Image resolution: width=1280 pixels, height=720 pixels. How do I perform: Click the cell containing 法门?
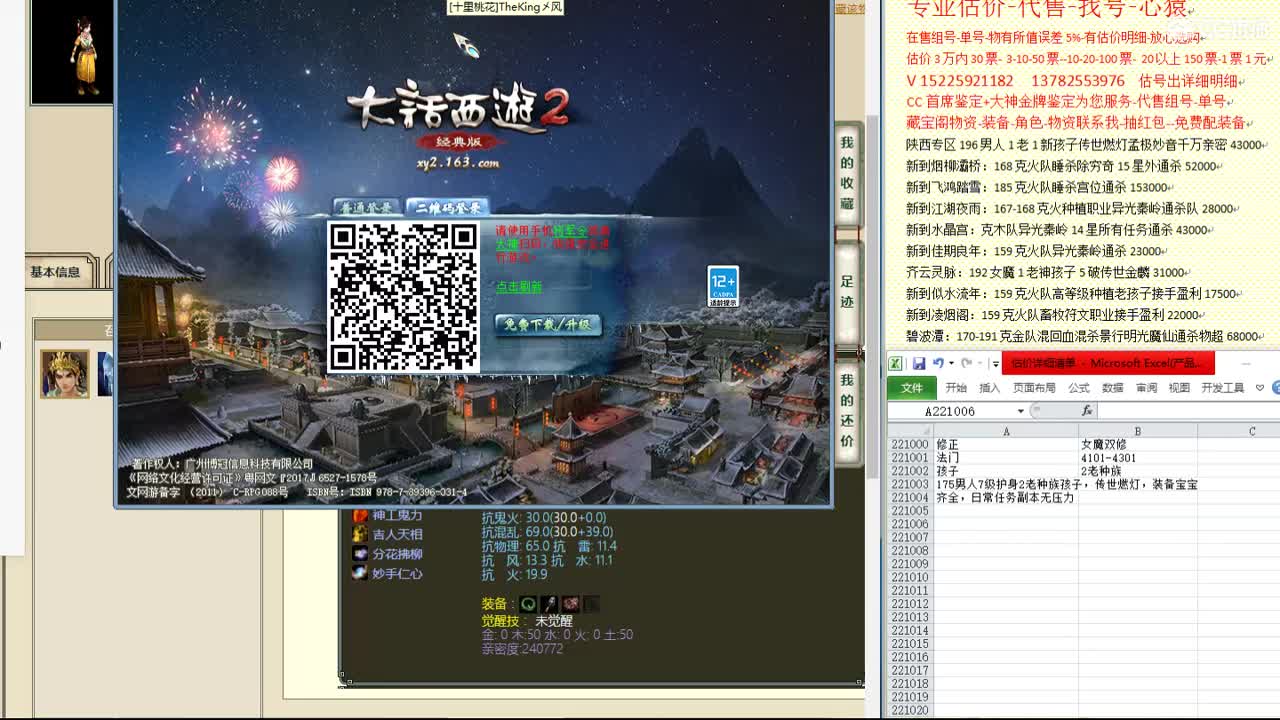pos(1006,458)
